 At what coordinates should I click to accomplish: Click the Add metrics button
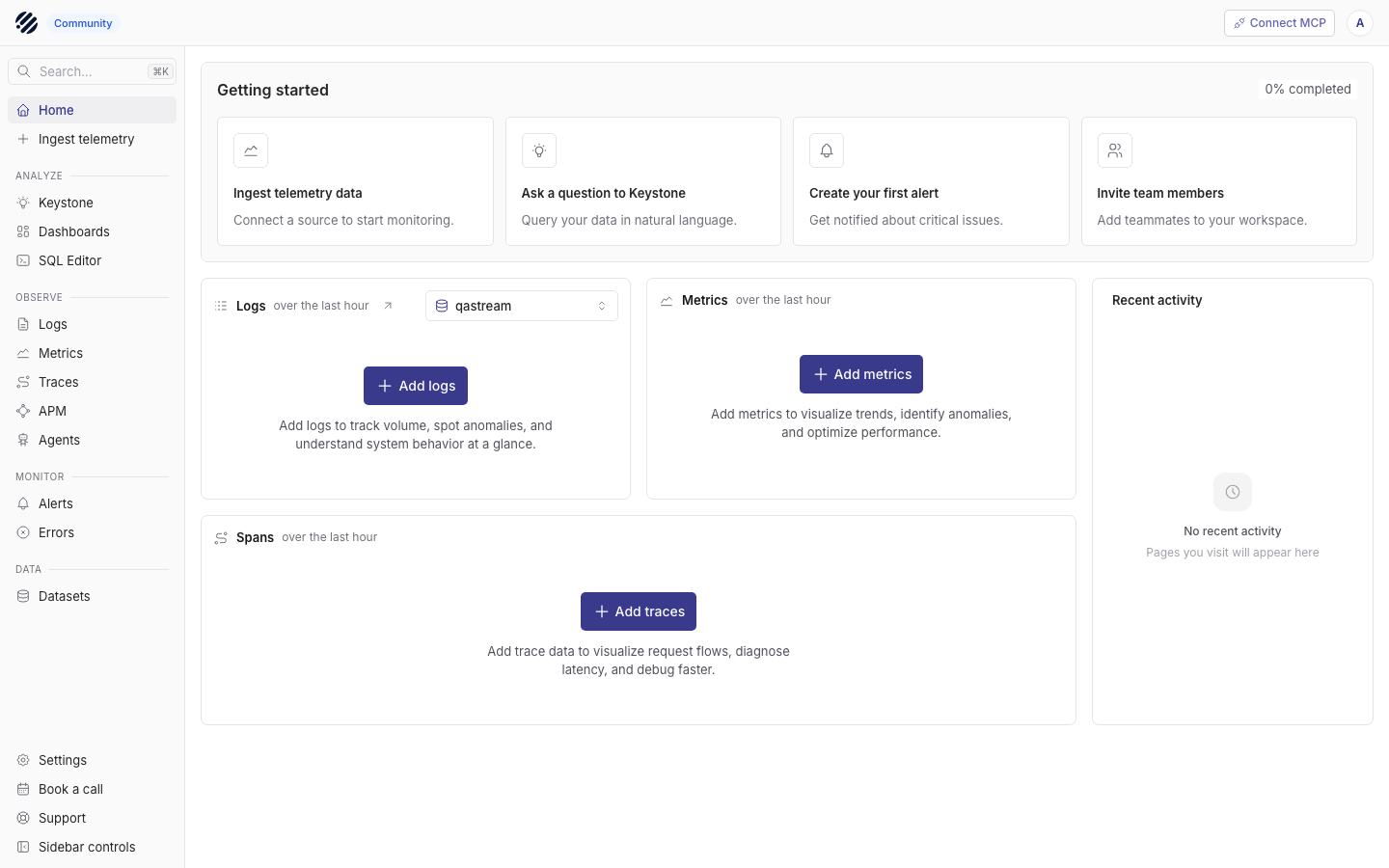pyautogui.click(x=861, y=374)
